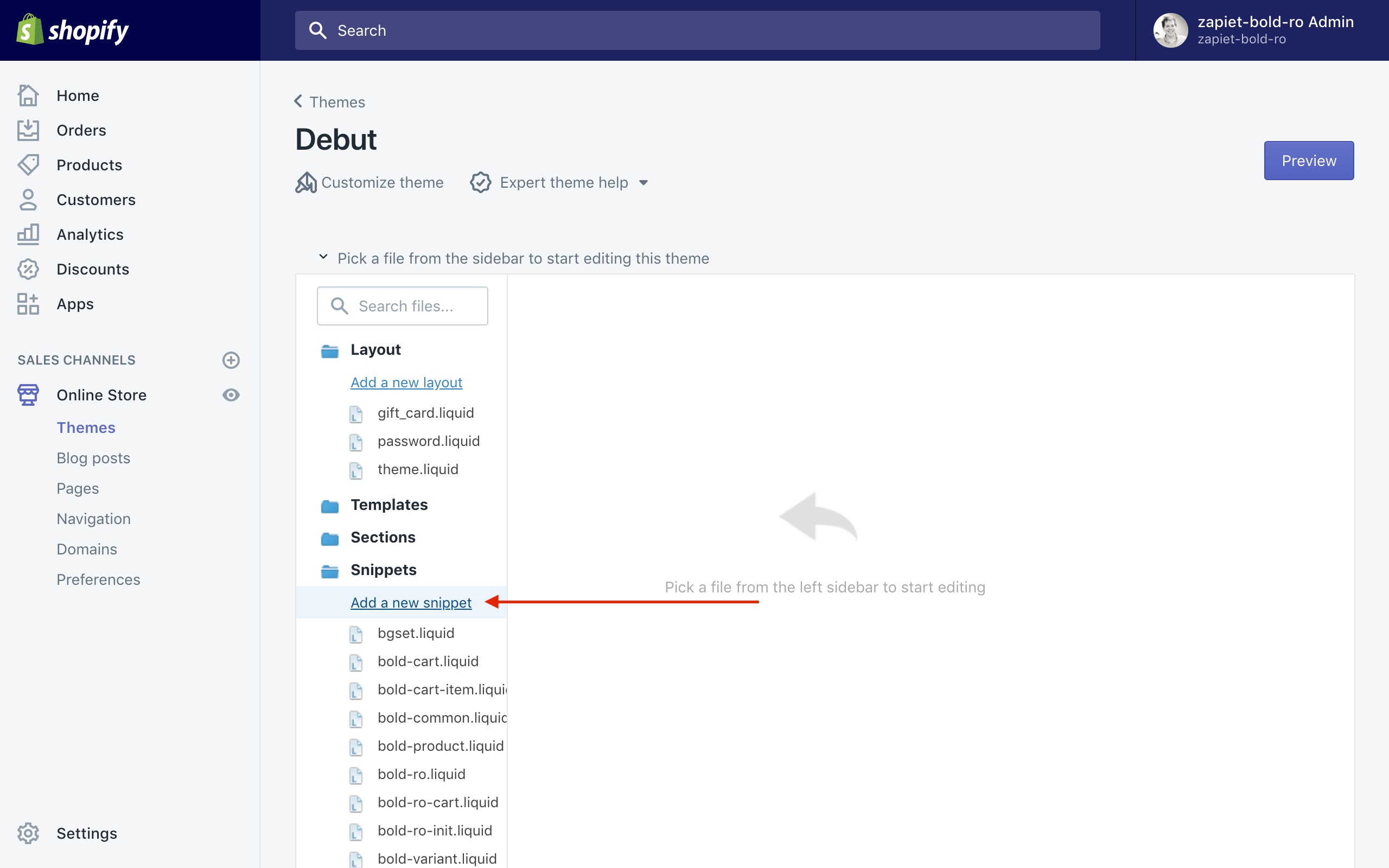The image size is (1389, 868).
Task: Collapse the Snippets folder
Action: point(383,570)
